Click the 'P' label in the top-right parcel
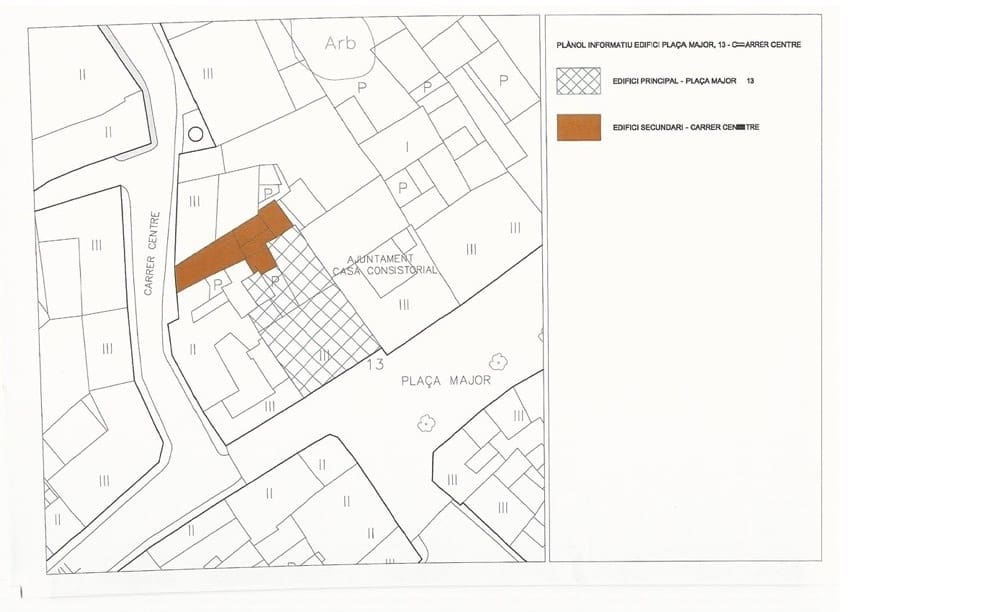This screenshot has width=1008, height=612. (x=503, y=80)
